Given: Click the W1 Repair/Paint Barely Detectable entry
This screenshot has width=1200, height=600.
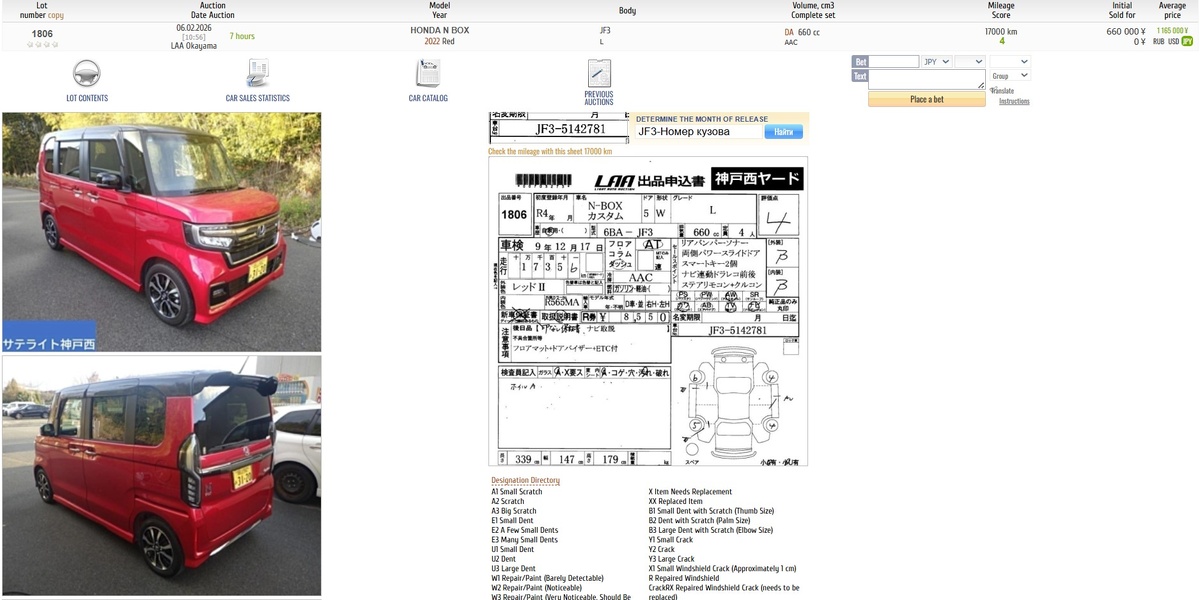Looking at the screenshot, I should (x=548, y=578).
